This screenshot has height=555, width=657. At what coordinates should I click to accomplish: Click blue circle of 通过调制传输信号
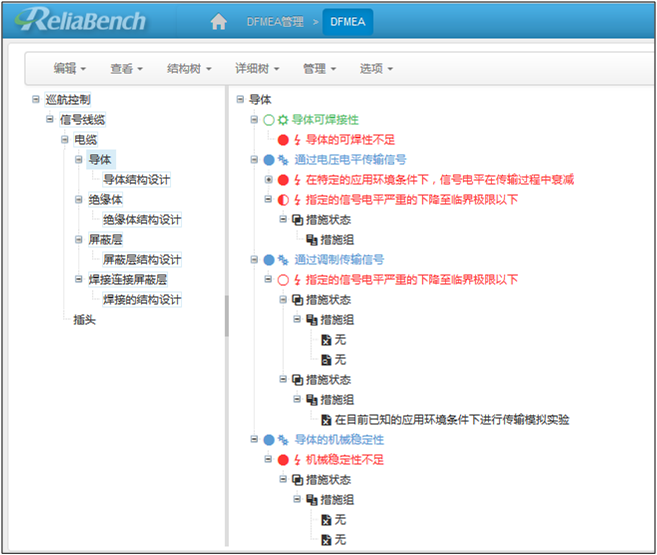pos(269,260)
